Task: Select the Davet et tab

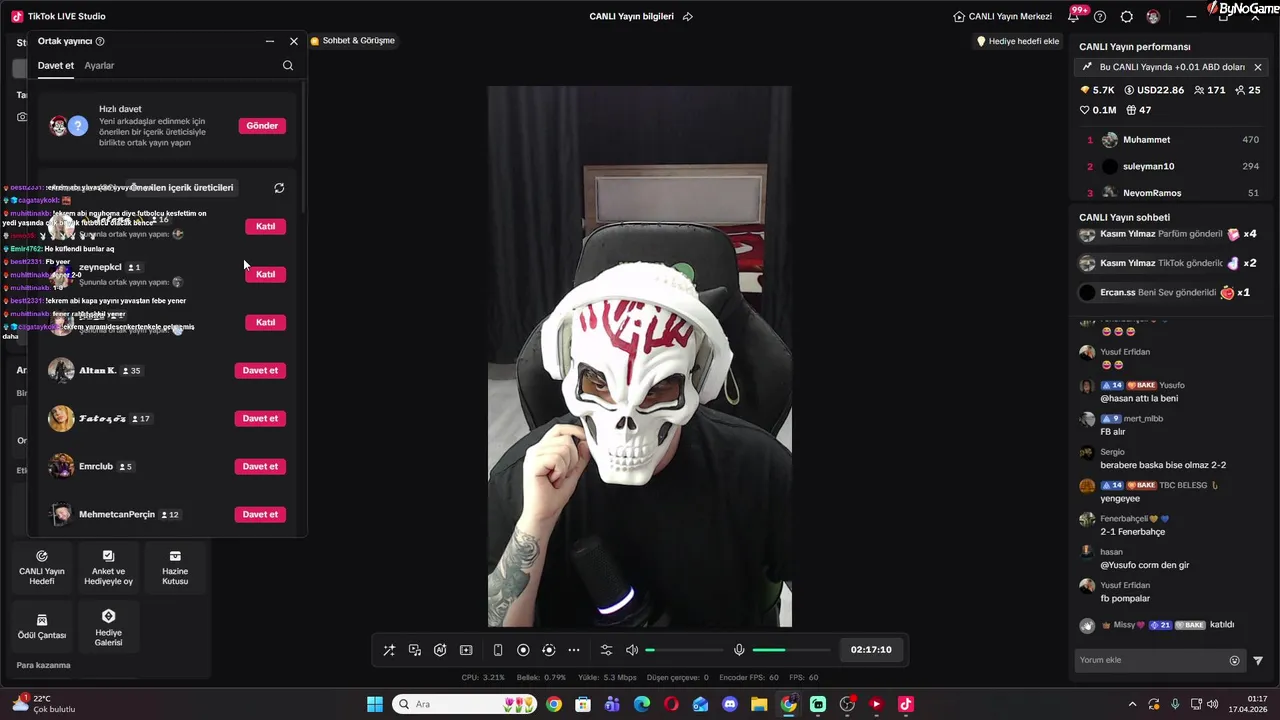Action: point(56,66)
